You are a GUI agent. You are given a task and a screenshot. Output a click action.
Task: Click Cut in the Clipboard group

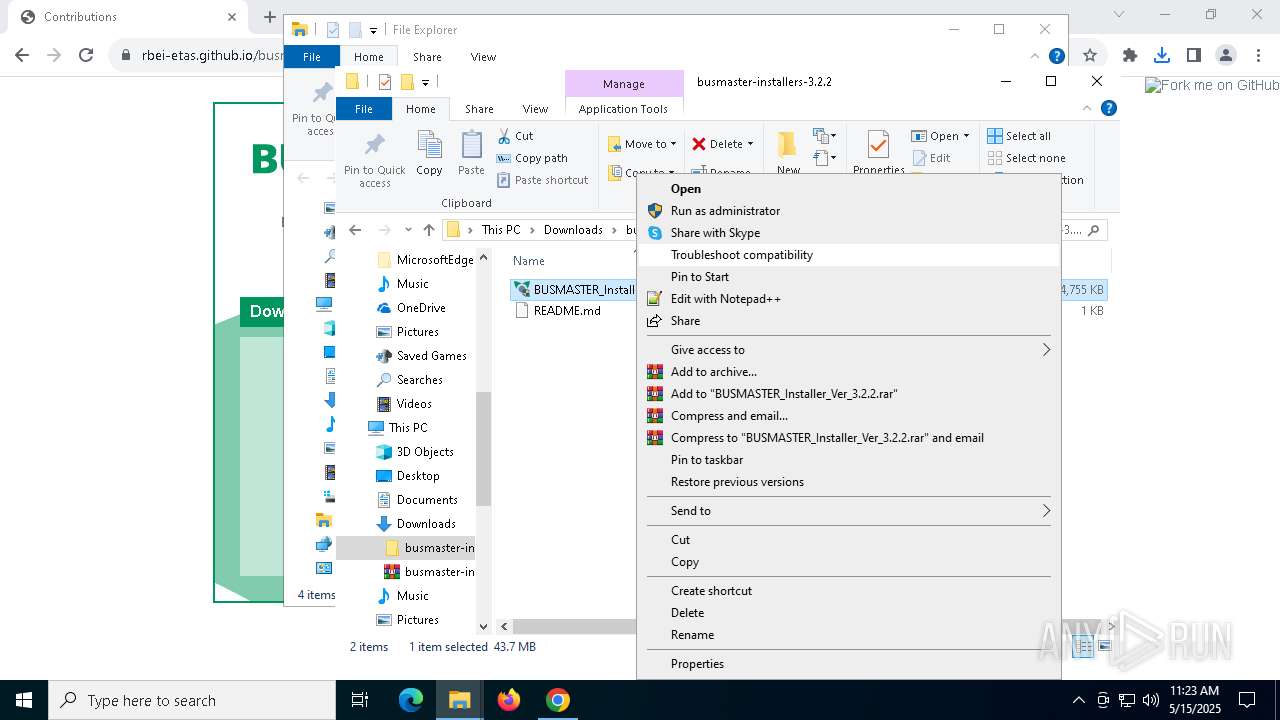(515, 136)
